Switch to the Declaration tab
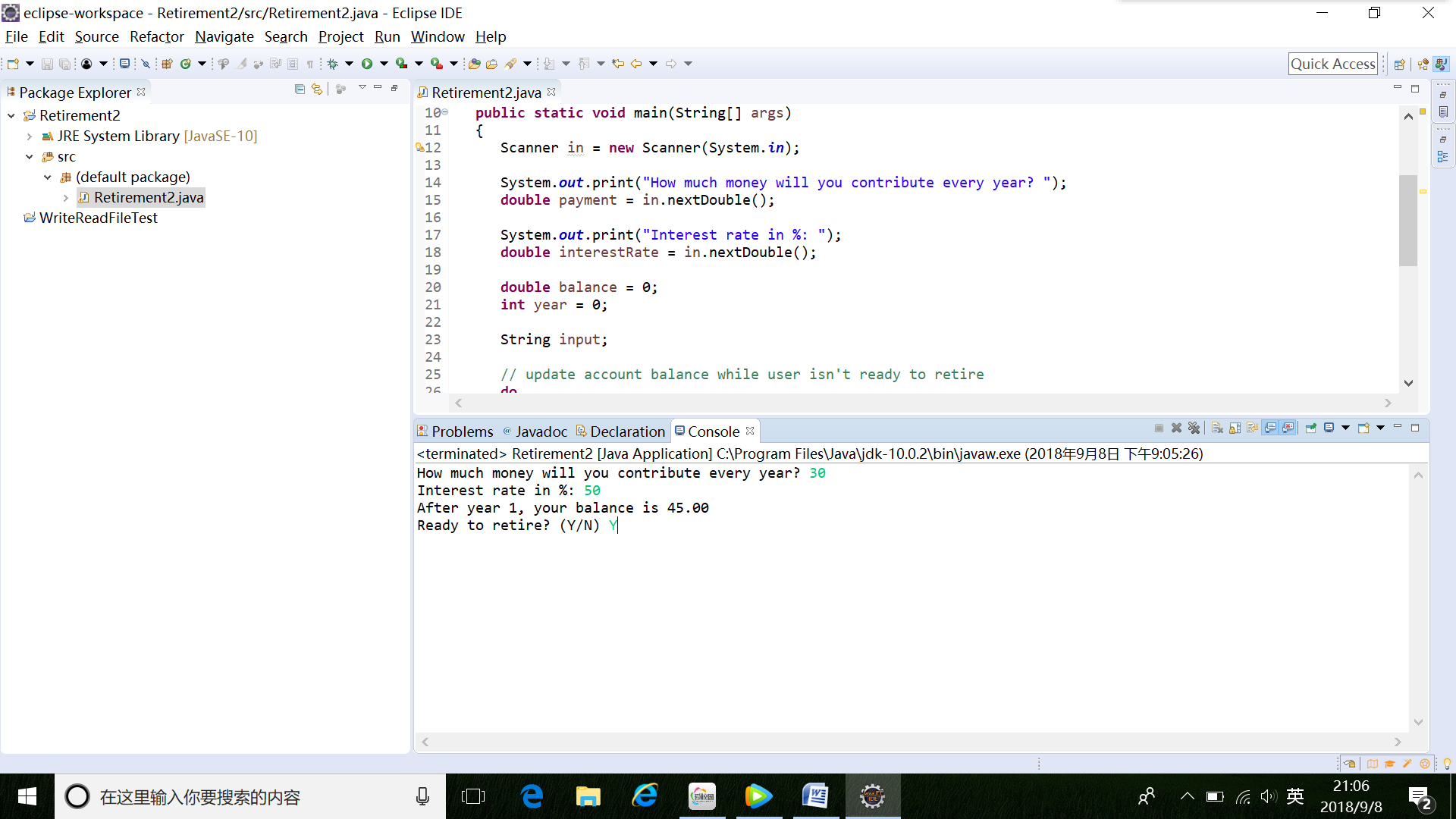This screenshot has height=819, width=1456. [620, 431]
